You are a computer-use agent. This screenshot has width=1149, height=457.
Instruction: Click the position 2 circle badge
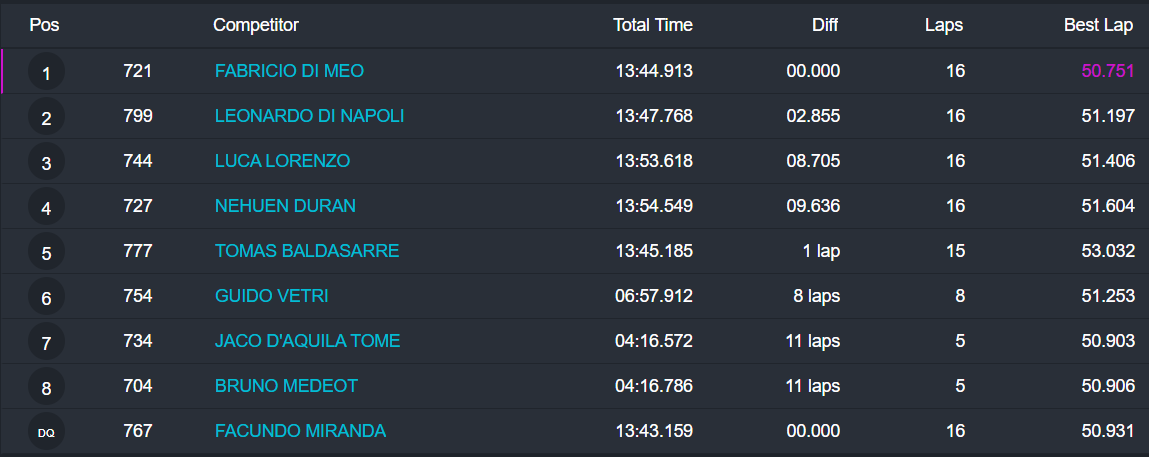coord(46,118)
